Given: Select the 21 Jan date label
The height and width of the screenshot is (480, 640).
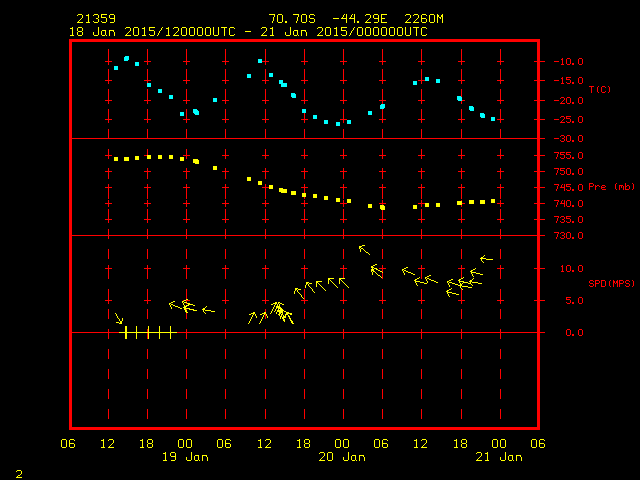Looking at the screenshot, I should pos(499,457).
